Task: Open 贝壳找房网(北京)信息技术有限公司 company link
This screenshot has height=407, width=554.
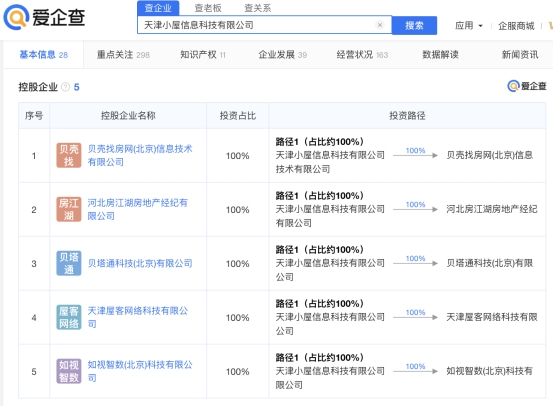Action: tap(140, 155)
